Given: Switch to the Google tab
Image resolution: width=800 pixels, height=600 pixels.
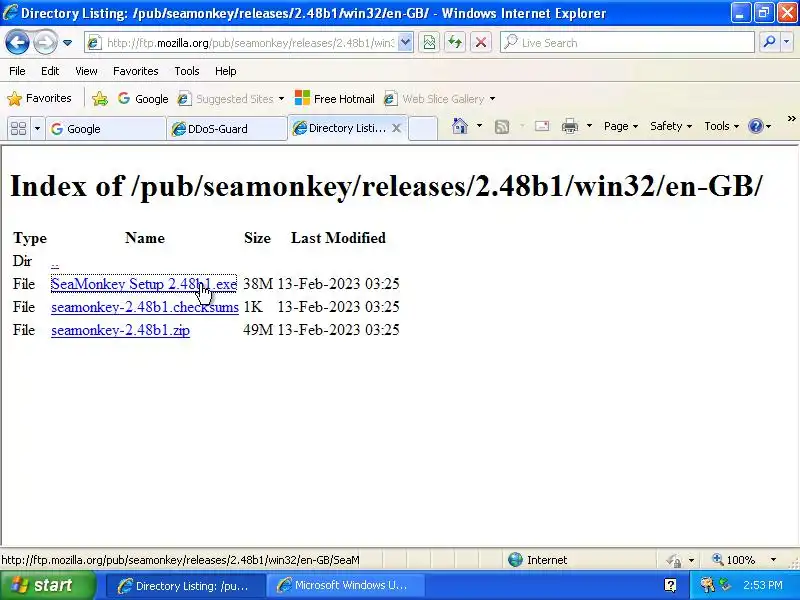Looking at the screenshot, I should [x=105, y=129].
